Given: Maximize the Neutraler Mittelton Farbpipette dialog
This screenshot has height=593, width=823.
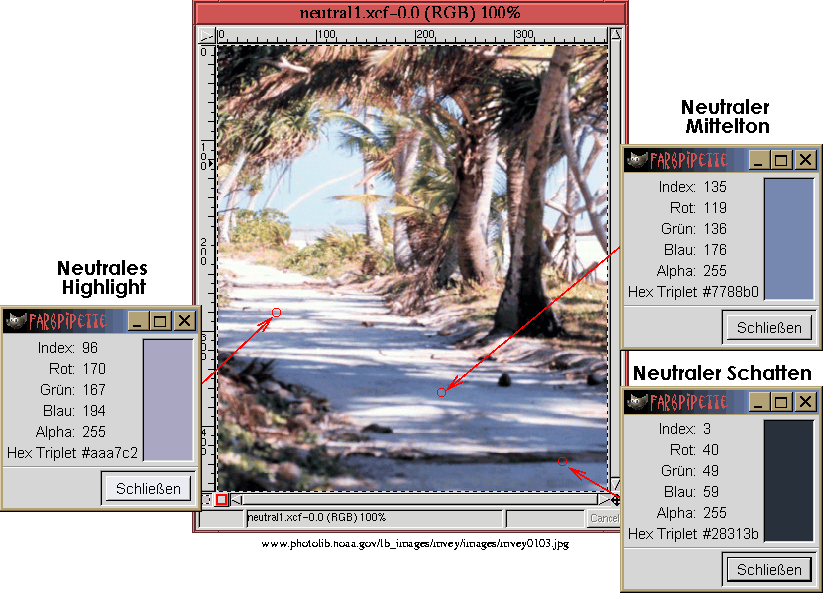Looking at the screenshot, I should [x=782, y=160].
